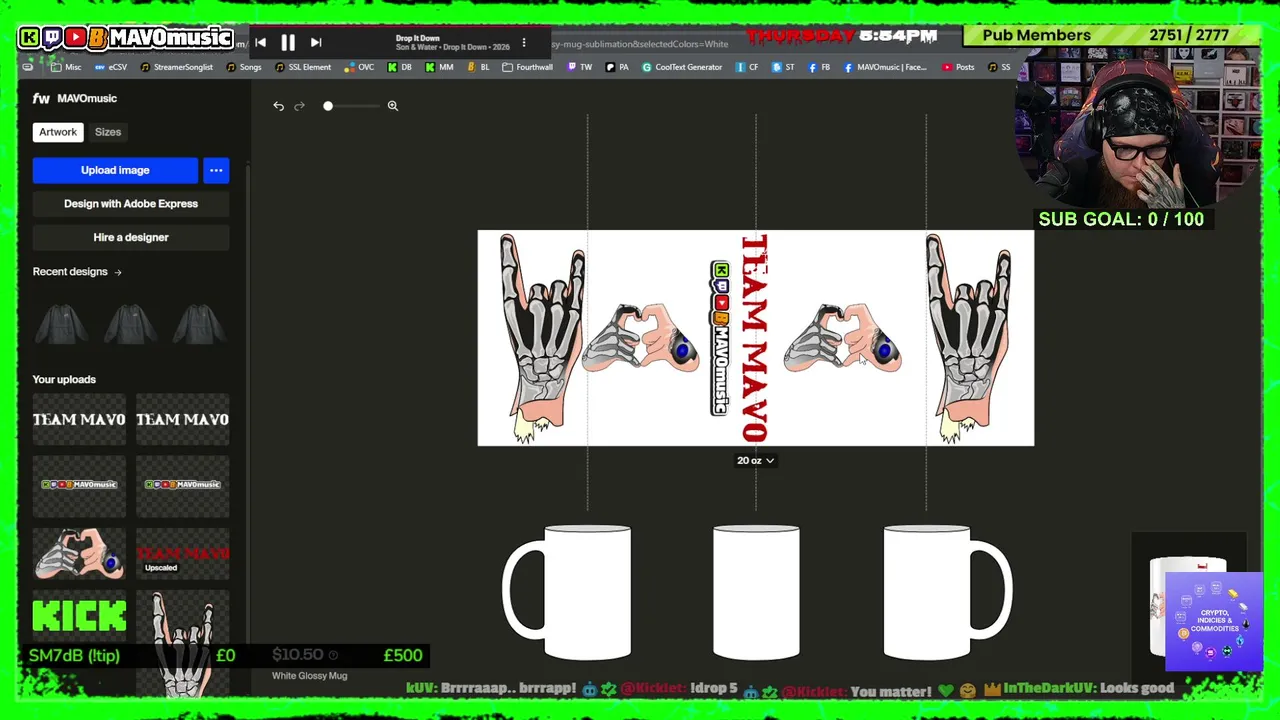The width and height of the screenshot is (1280, 720).
Task: Adjust the canvas zoom slider handle
Action: (328, 106)
